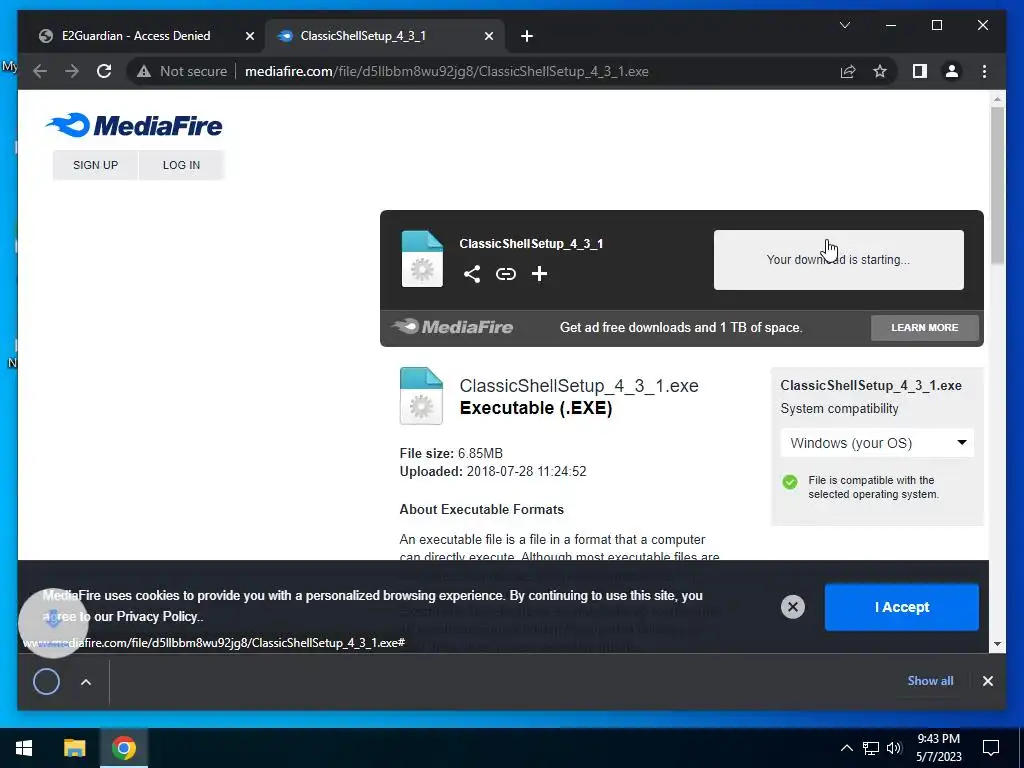The image size is (1024, 768).
Task: Bookmark this page with the star
Action: coord(880,71)
